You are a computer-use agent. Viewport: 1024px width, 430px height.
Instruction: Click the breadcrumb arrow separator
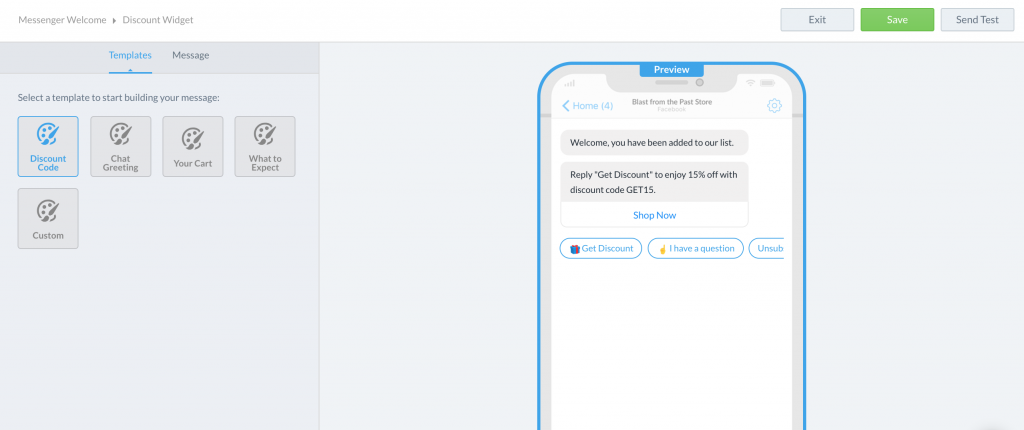point(114,21)
